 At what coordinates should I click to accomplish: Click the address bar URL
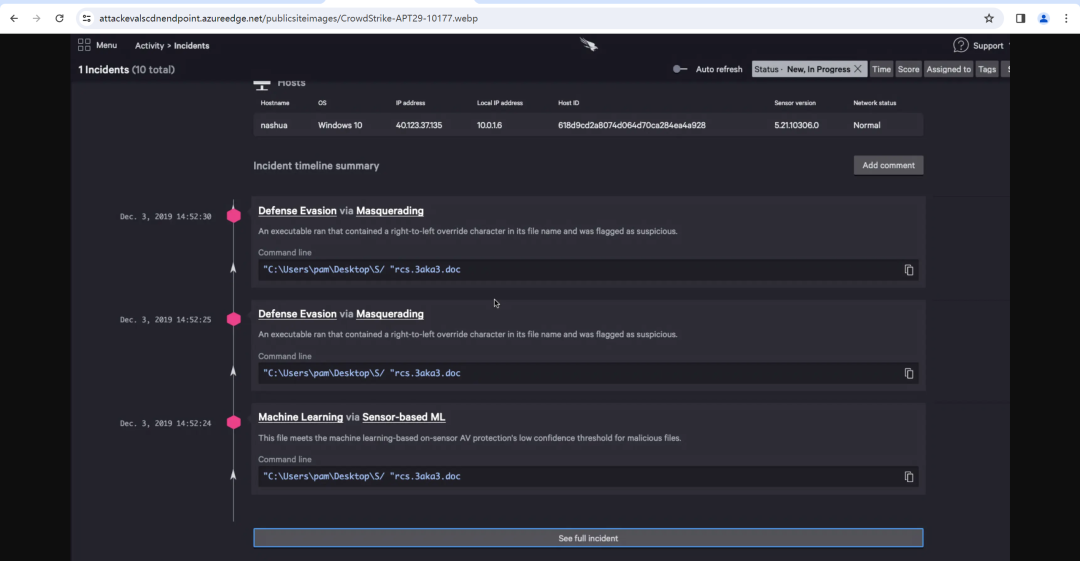289,19
